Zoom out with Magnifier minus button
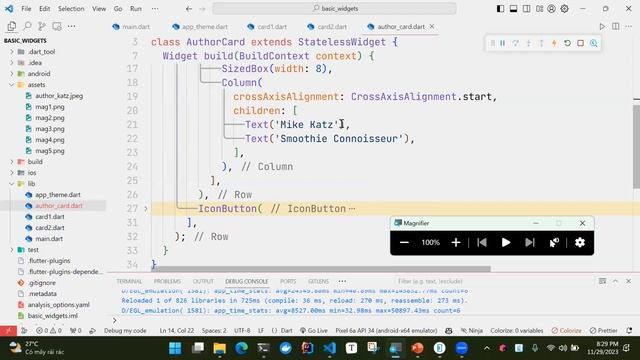This screenshot has width=640, height=360. (x=404, y=242)
